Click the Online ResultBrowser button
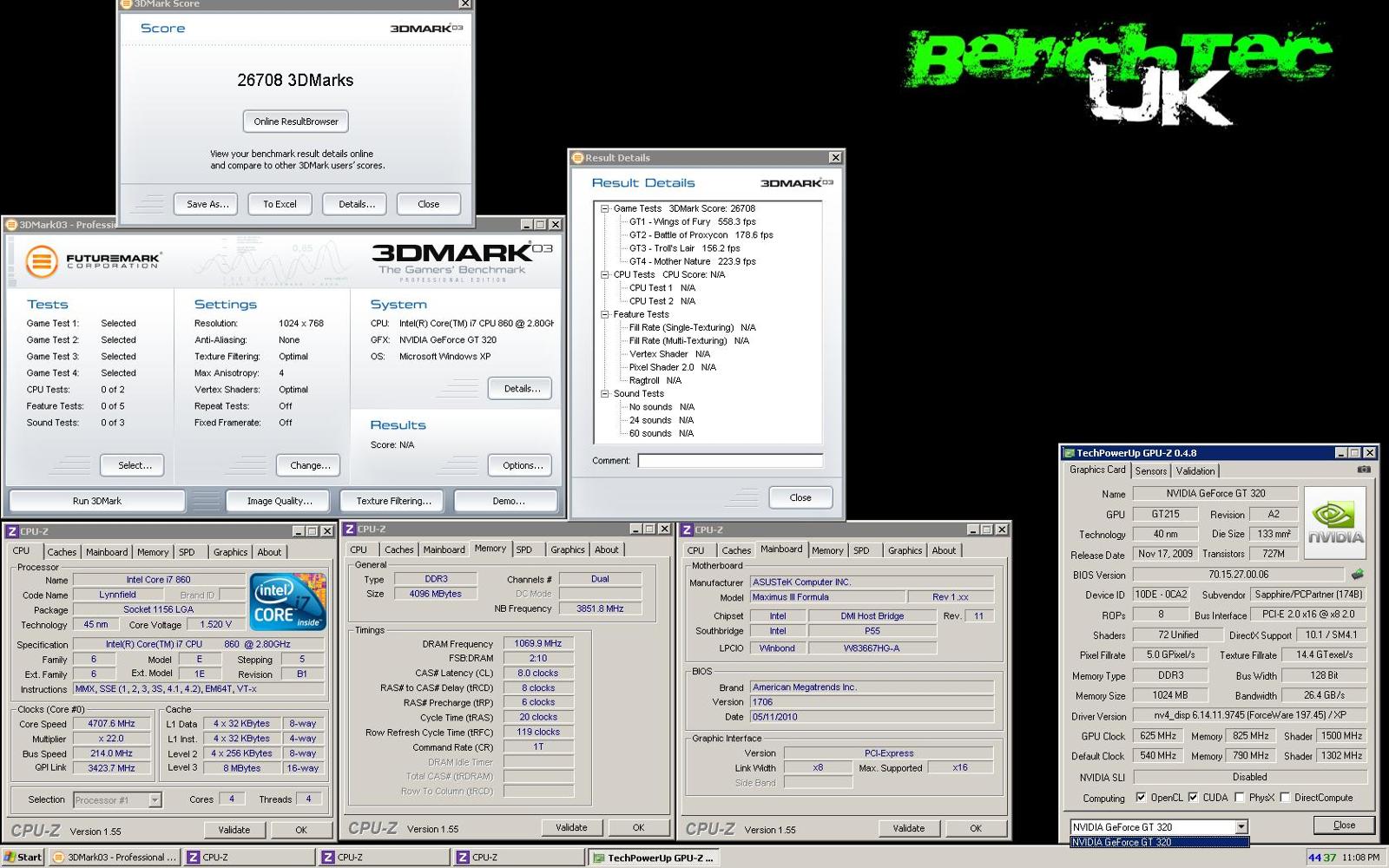 (296, 122)
